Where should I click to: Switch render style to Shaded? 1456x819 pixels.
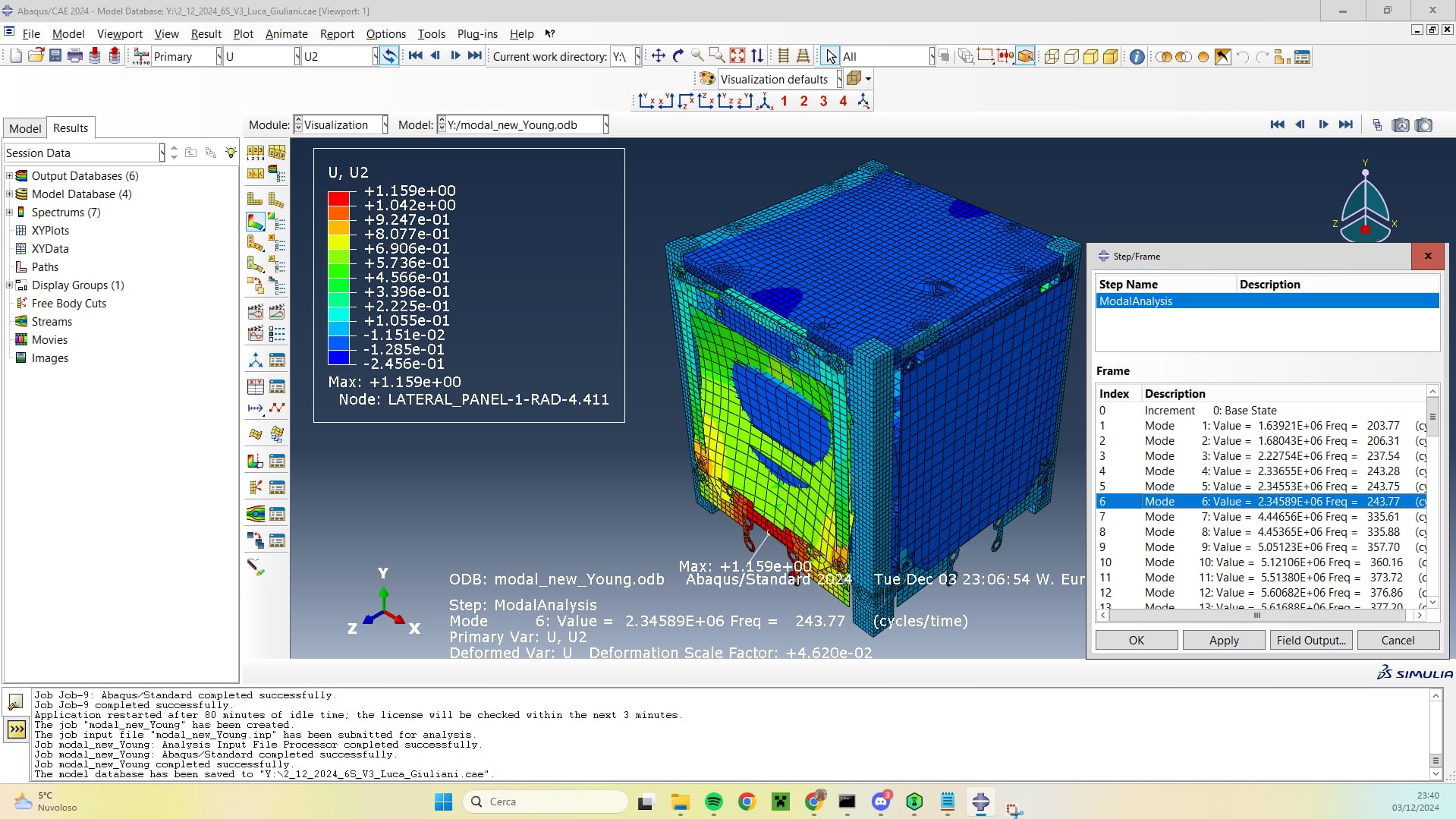pos(1110,57)
